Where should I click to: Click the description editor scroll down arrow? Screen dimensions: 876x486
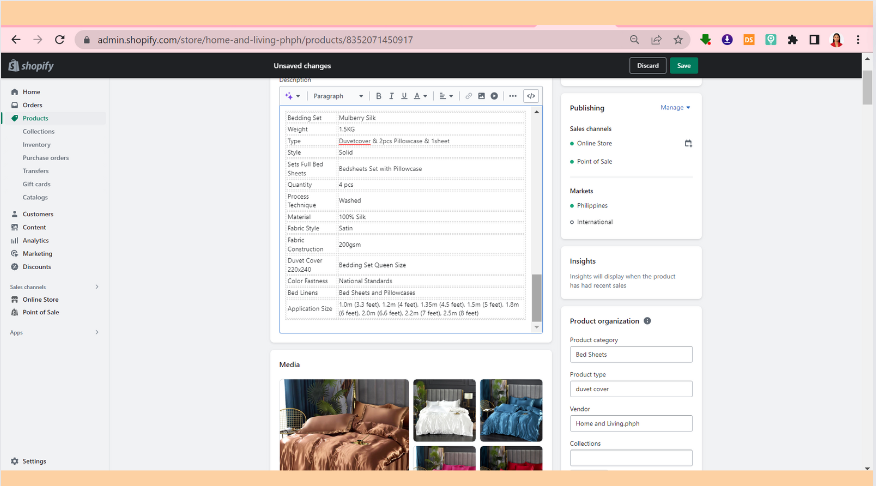[536, 327]
